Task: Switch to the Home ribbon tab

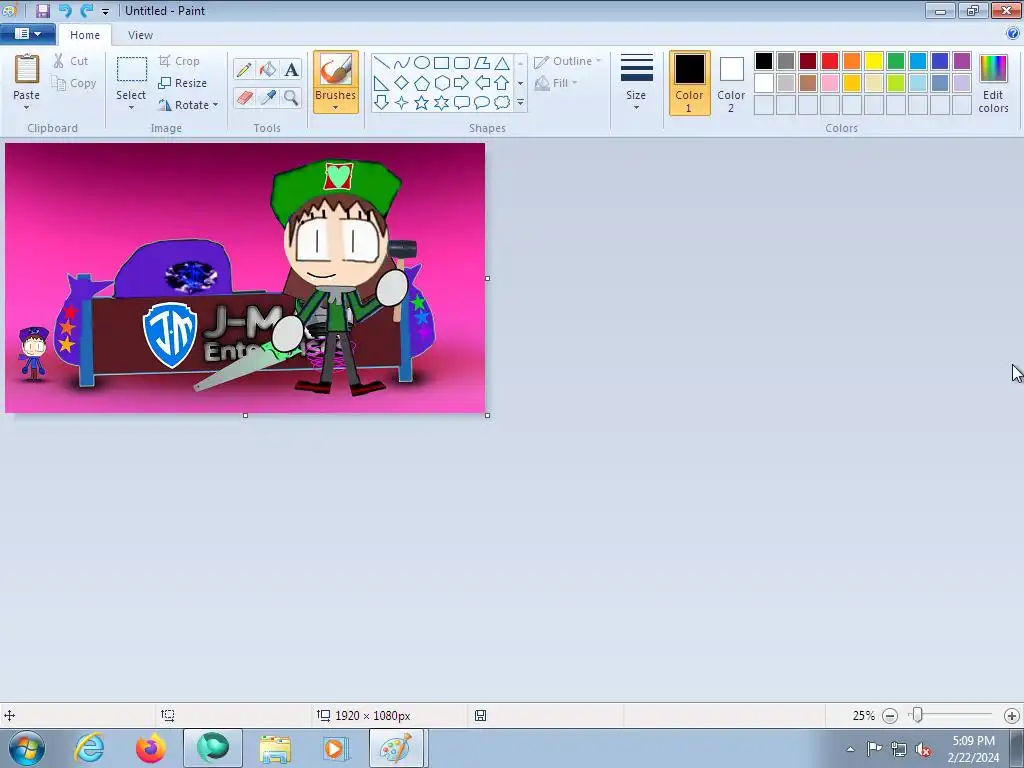Action: pyautogui.click(x=85, y=35)
